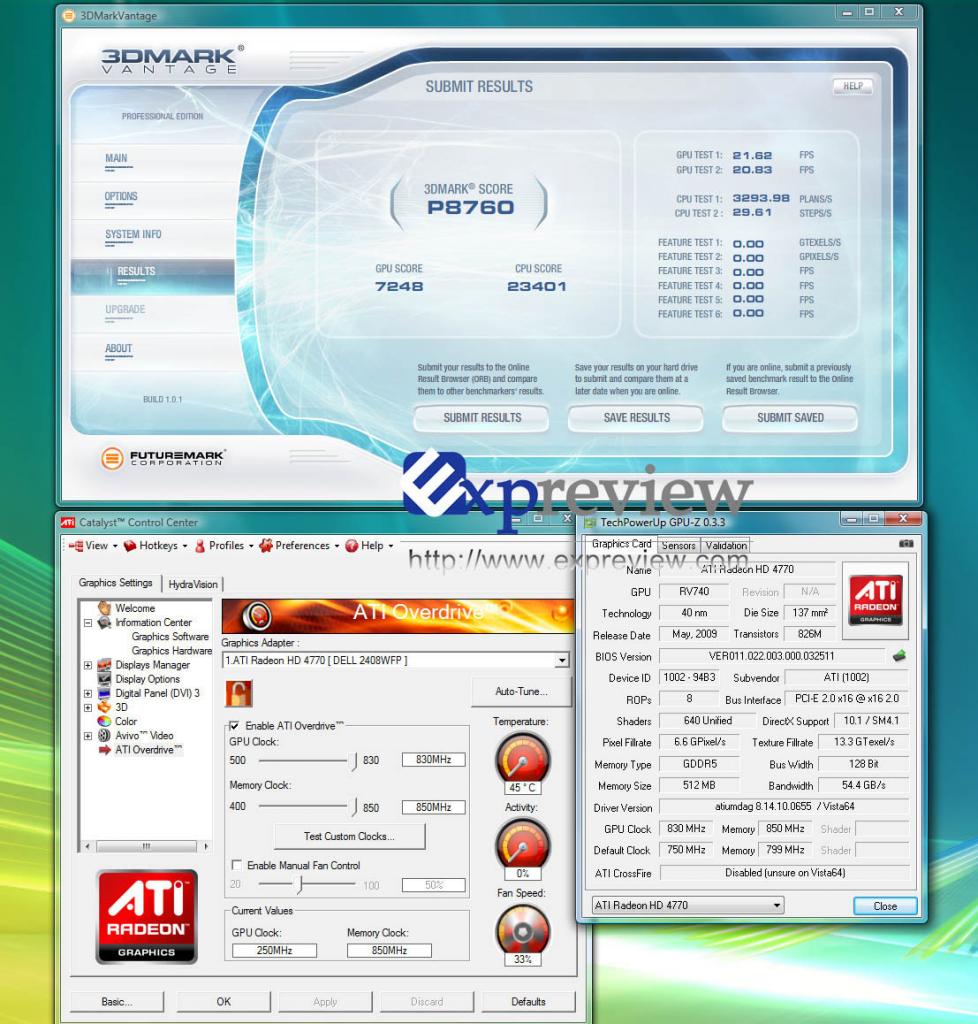Expand the Displays Manager tree node
The image size is (978, 1024).
[87, 665]
